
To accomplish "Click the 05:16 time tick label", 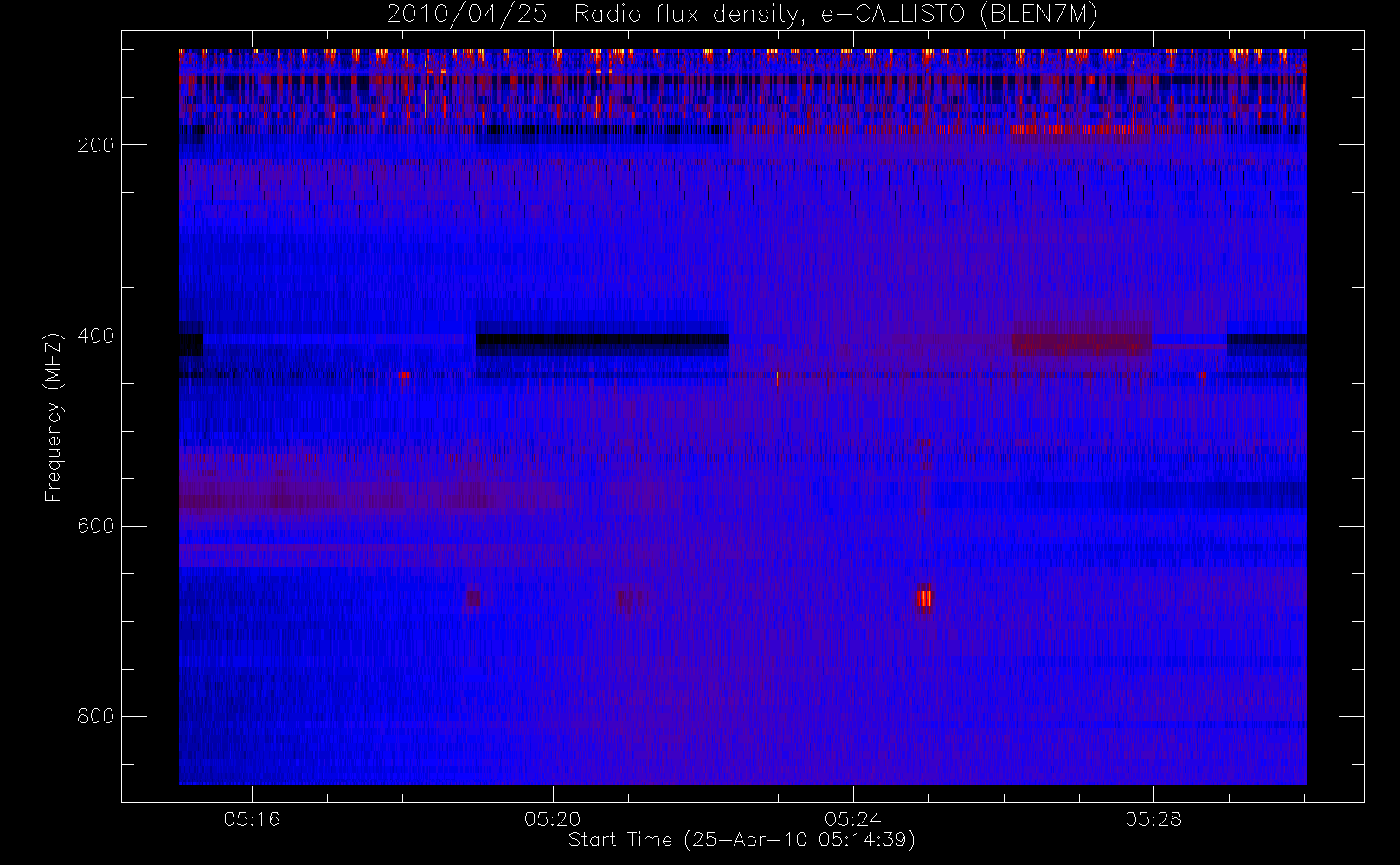I will (x=252, y=819).
